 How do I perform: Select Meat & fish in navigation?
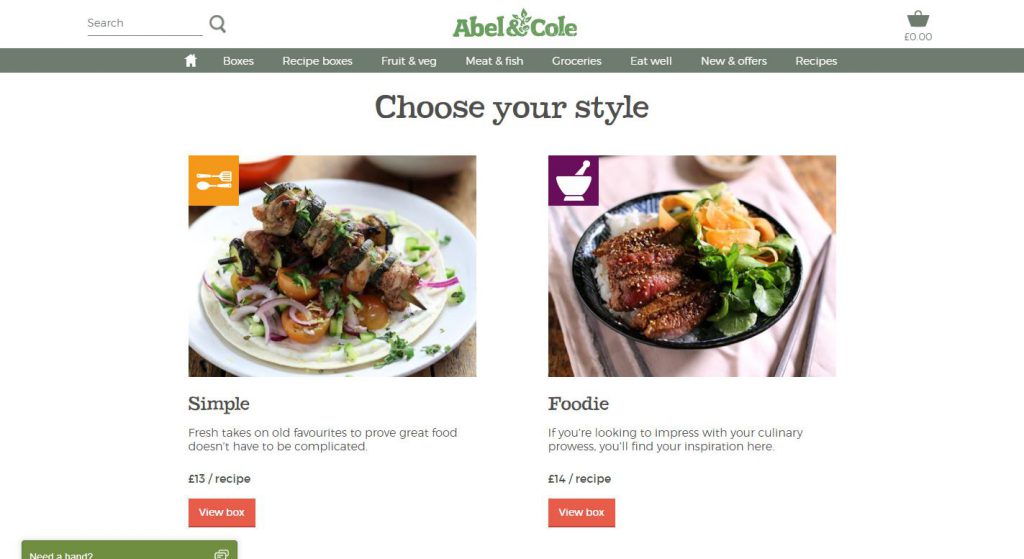click(494, 61)
